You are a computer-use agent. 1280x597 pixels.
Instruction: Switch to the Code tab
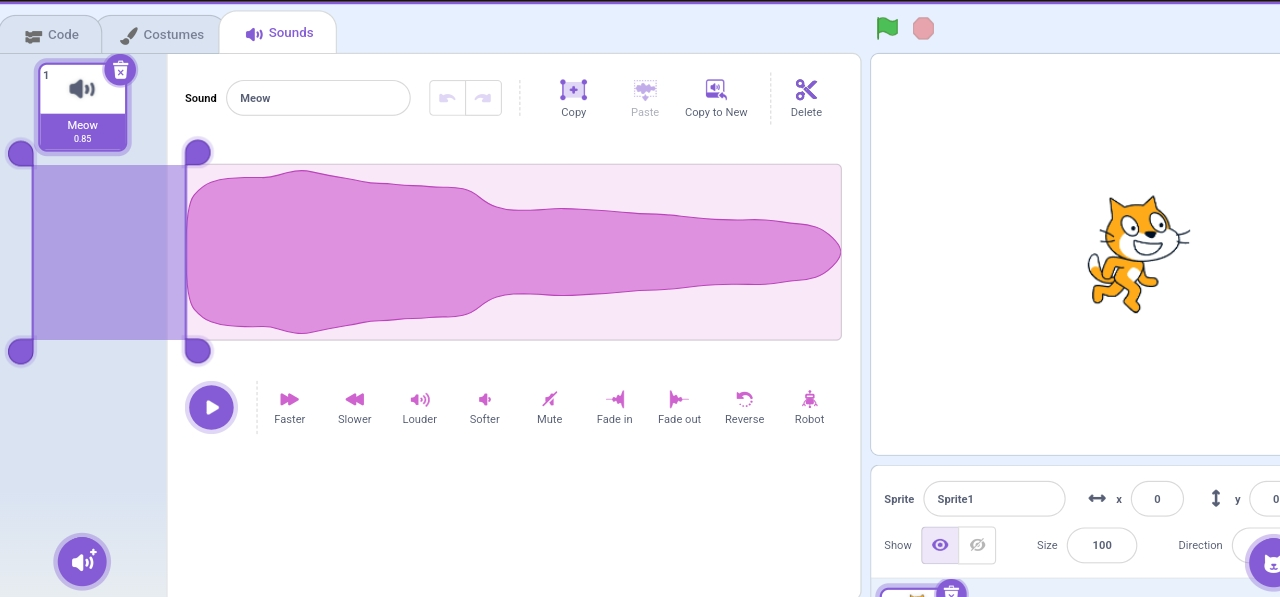(x=52, y=34)
